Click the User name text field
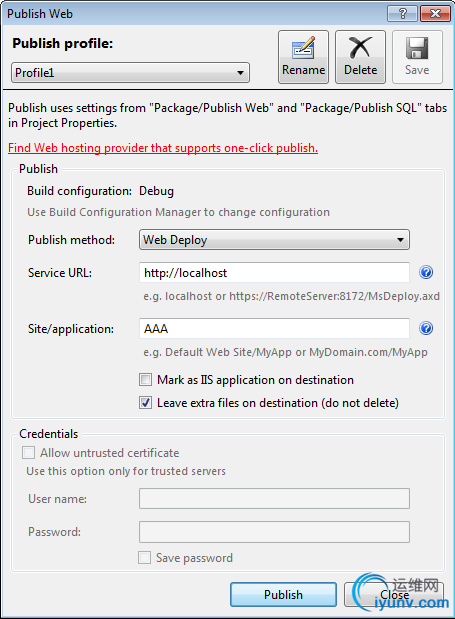This screenshot has width=455, height=619. pos(274,499)
